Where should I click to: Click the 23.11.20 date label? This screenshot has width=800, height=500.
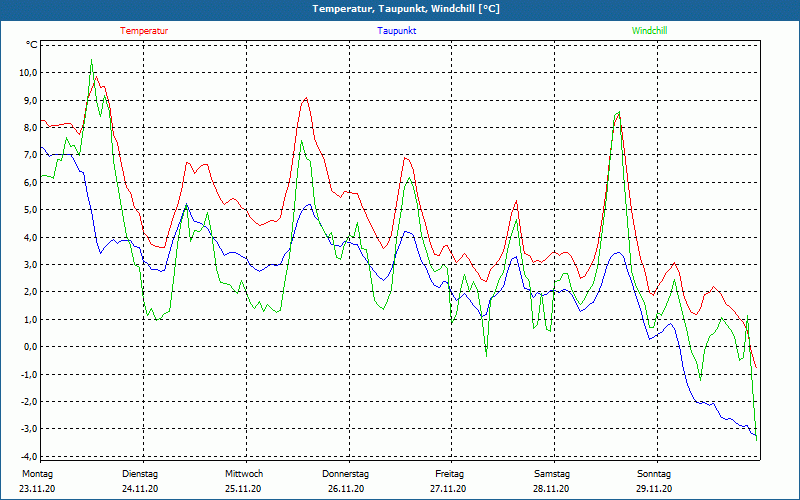click(37, 489)
